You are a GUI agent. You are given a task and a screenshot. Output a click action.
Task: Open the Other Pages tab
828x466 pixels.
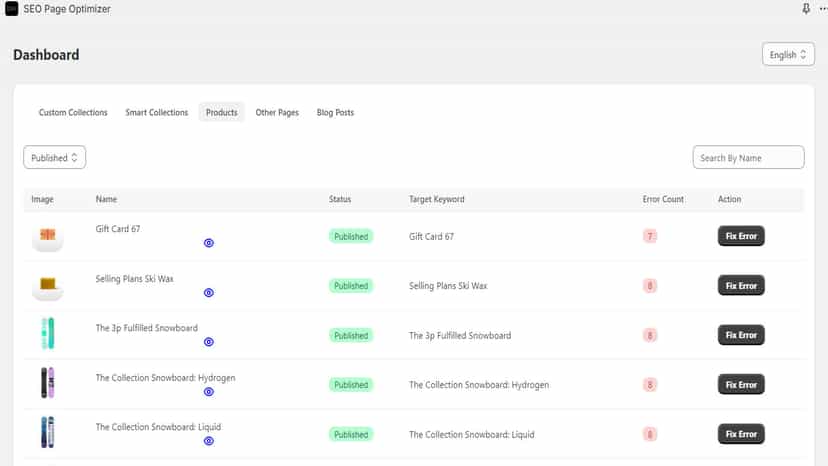[277, 113]
